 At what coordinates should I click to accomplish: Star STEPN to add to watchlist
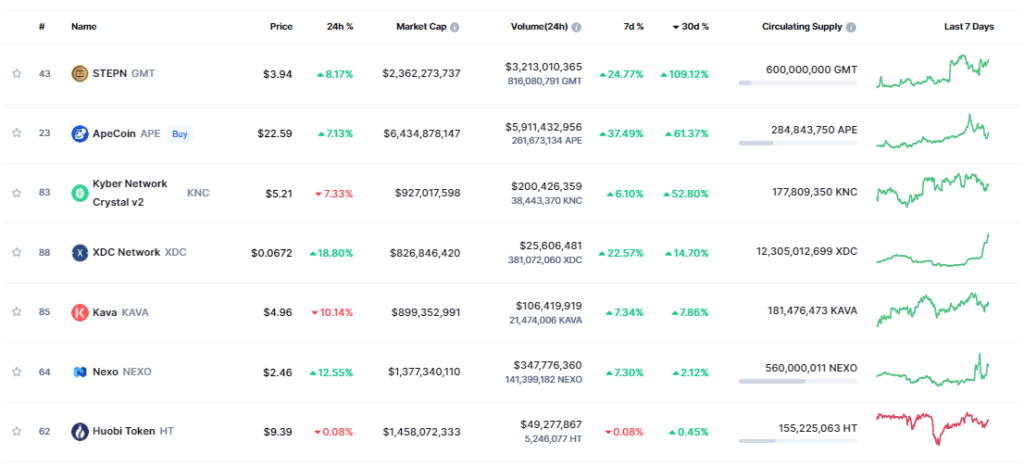(17, 73)
